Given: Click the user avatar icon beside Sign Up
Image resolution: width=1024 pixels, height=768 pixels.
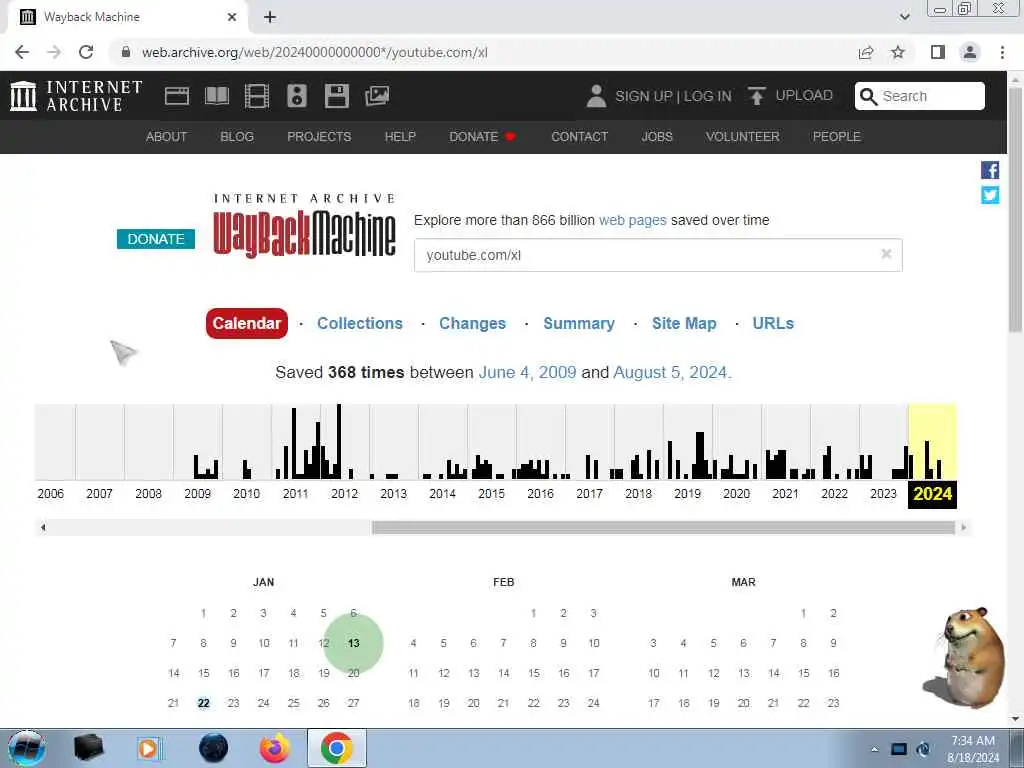Looking at the screenshot, I should [x=596, y=96].
